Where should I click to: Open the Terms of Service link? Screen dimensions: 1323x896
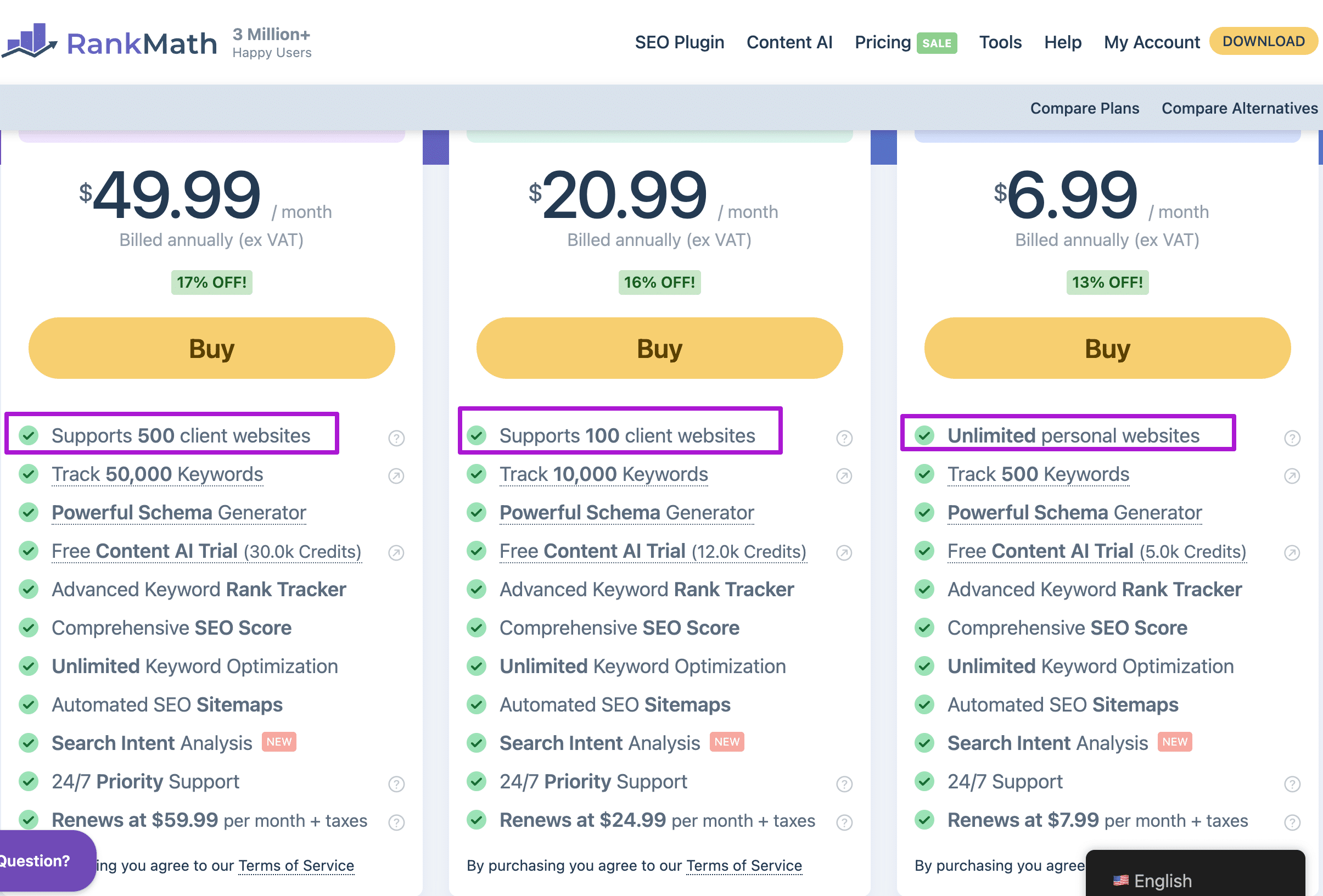pos(743,866)
